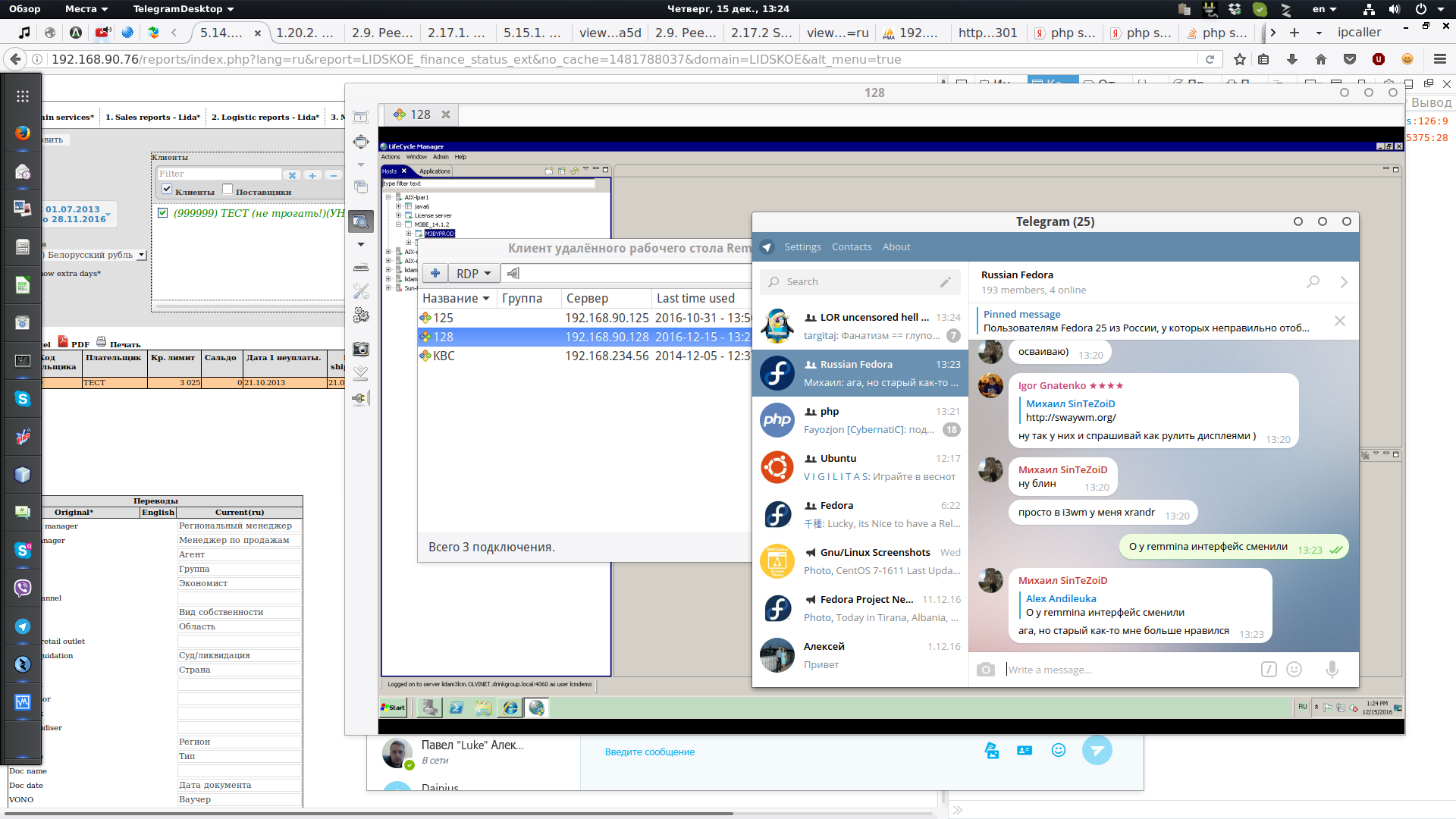Open TelegramDesktop app menu in top bar
1456x819 pixels.
[184, 9]
